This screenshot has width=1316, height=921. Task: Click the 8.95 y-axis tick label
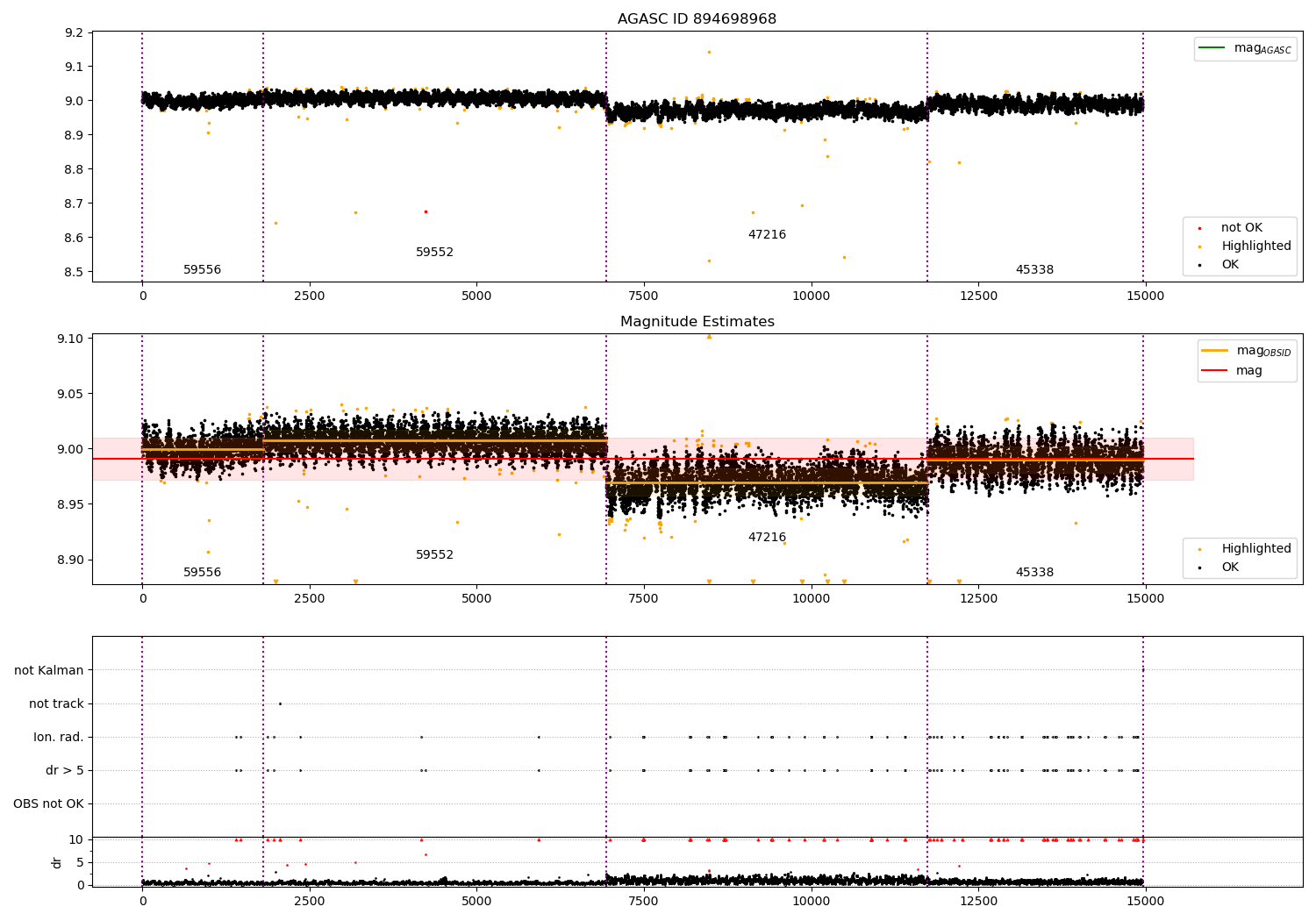pos(71,504)
